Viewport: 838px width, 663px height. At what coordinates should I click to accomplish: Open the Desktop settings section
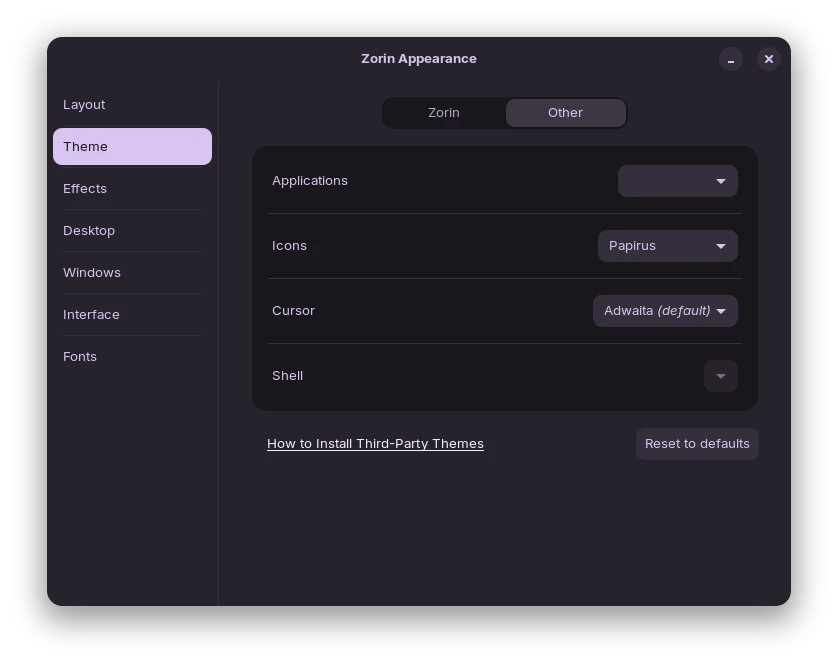pos(89,231)
